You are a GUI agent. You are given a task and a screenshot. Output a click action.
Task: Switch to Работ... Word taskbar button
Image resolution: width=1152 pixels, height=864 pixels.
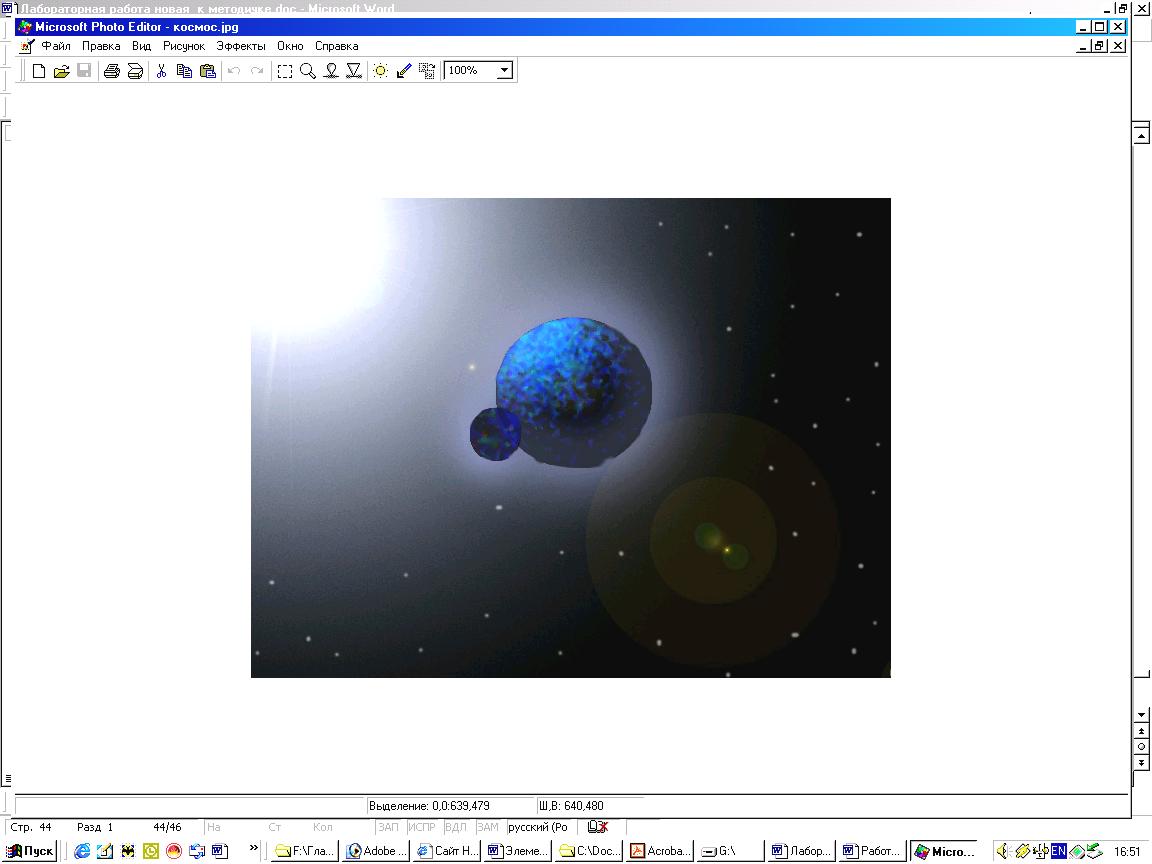point(874,851)
